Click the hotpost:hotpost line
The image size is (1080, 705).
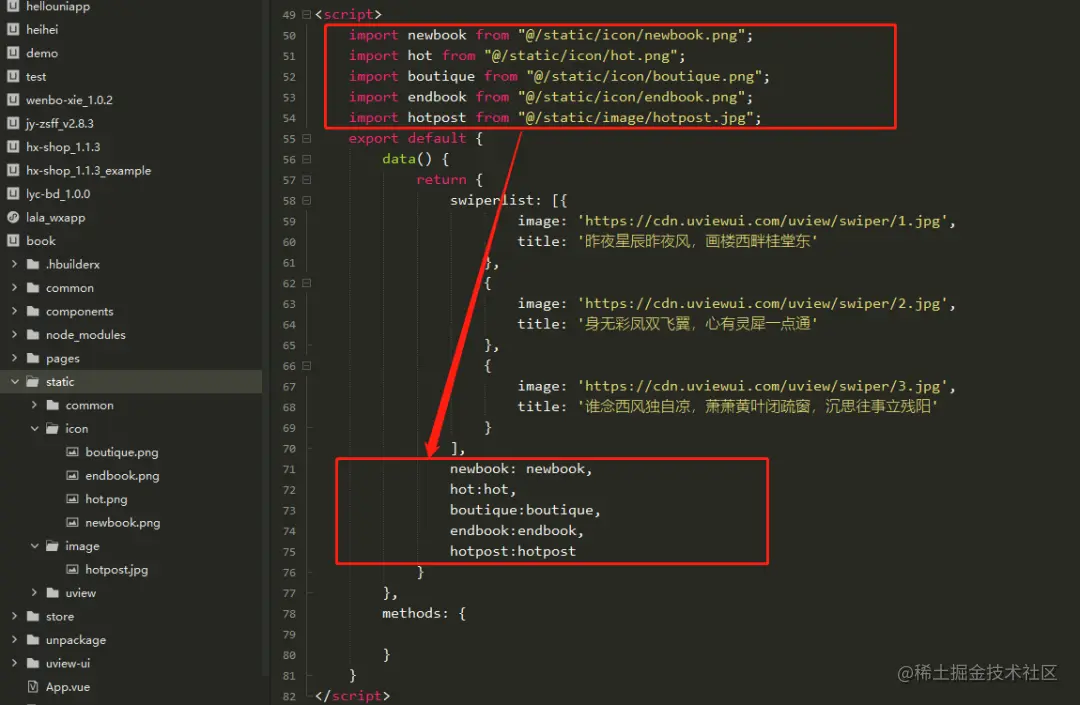[512, 551]
